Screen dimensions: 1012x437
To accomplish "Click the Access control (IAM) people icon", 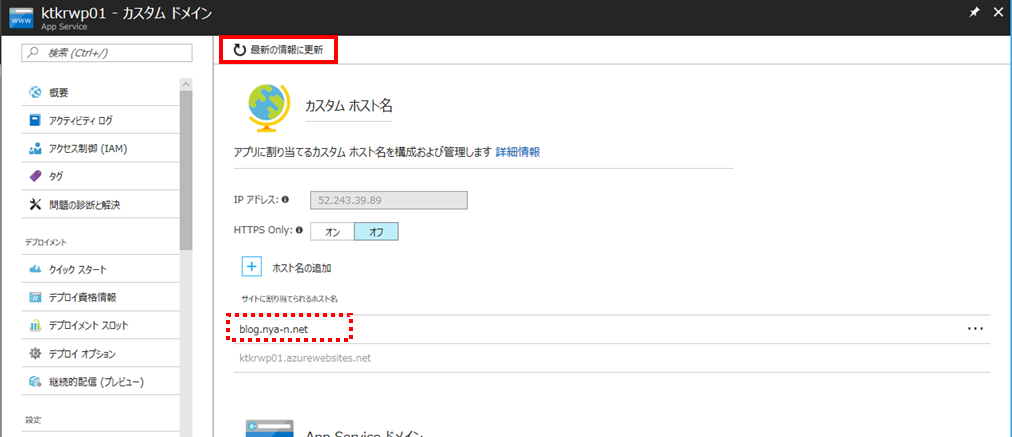I will 35,148.
